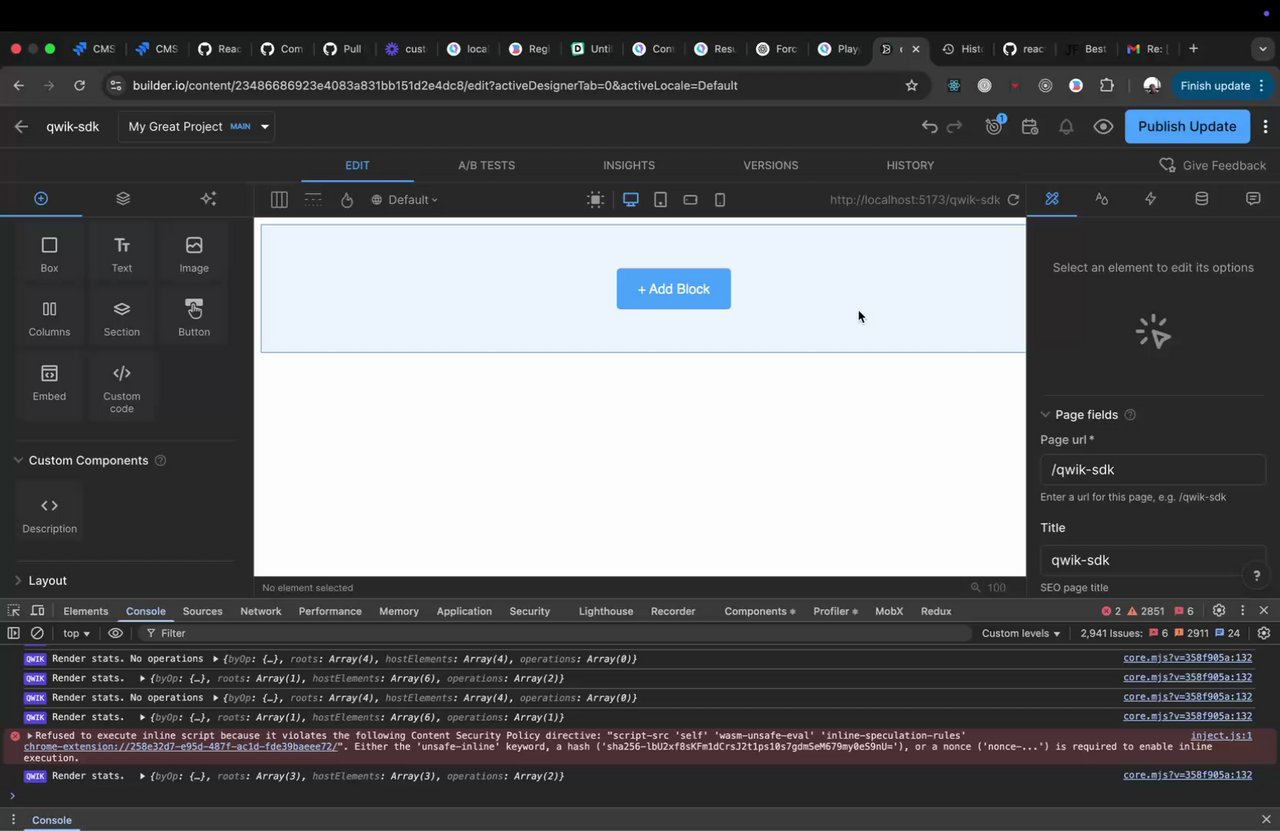
Task: Open the schedule calendar icon
Action: [1030, 127]
